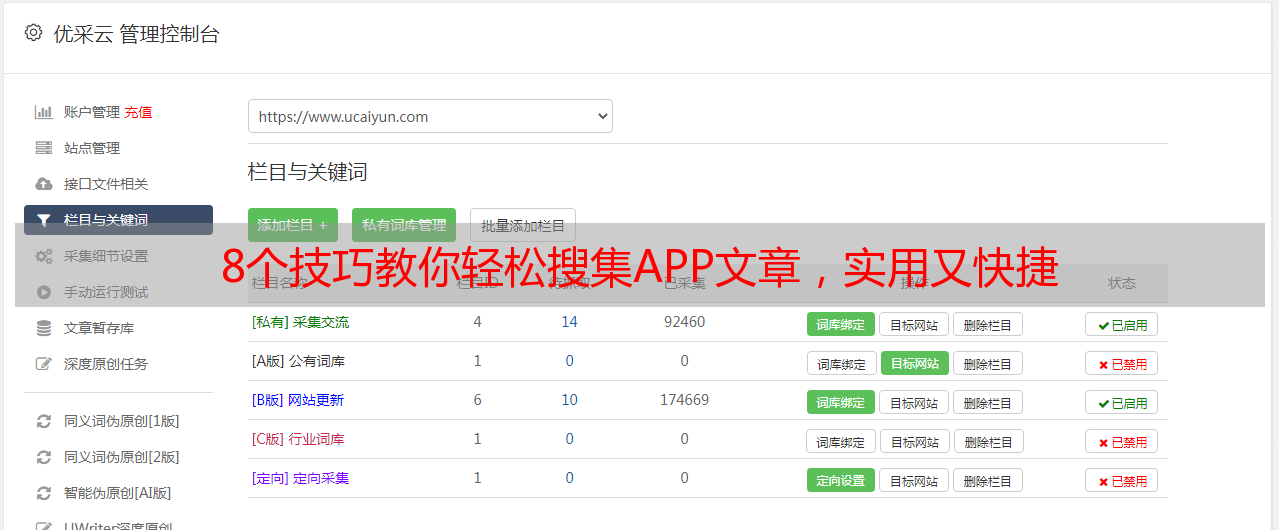Click 定向设置 for 定向采集 row

[x=841, y=480]
